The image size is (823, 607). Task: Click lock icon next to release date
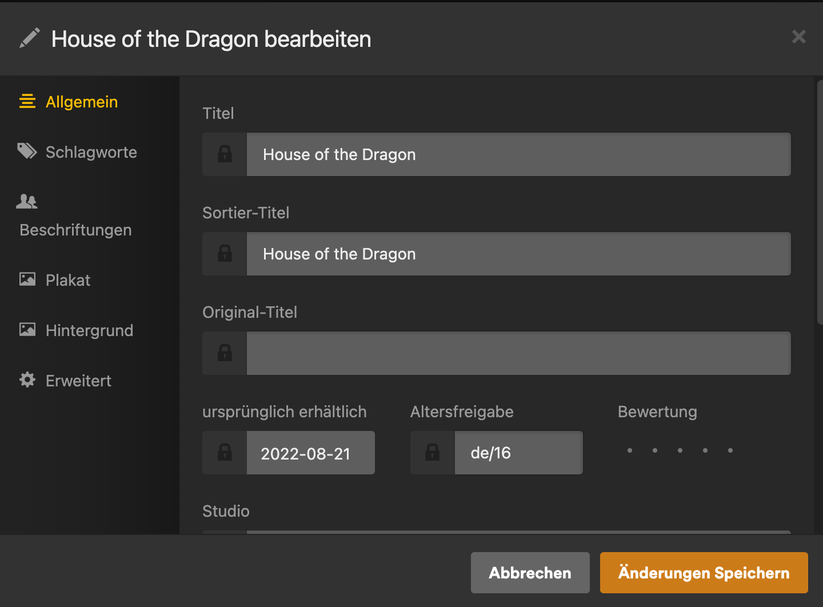point(224,453)
